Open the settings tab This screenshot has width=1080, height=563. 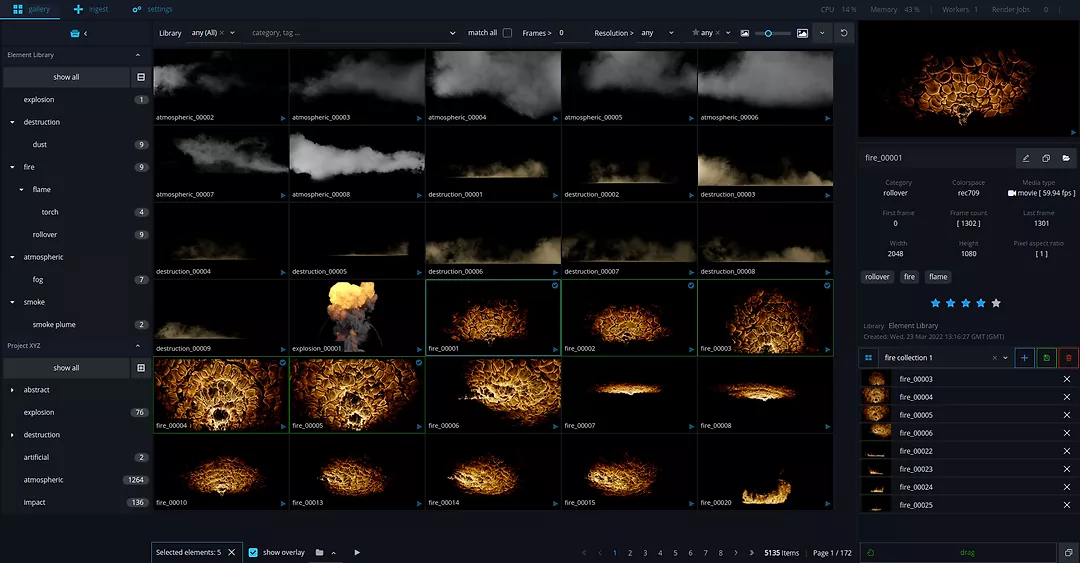coord(152,9)
